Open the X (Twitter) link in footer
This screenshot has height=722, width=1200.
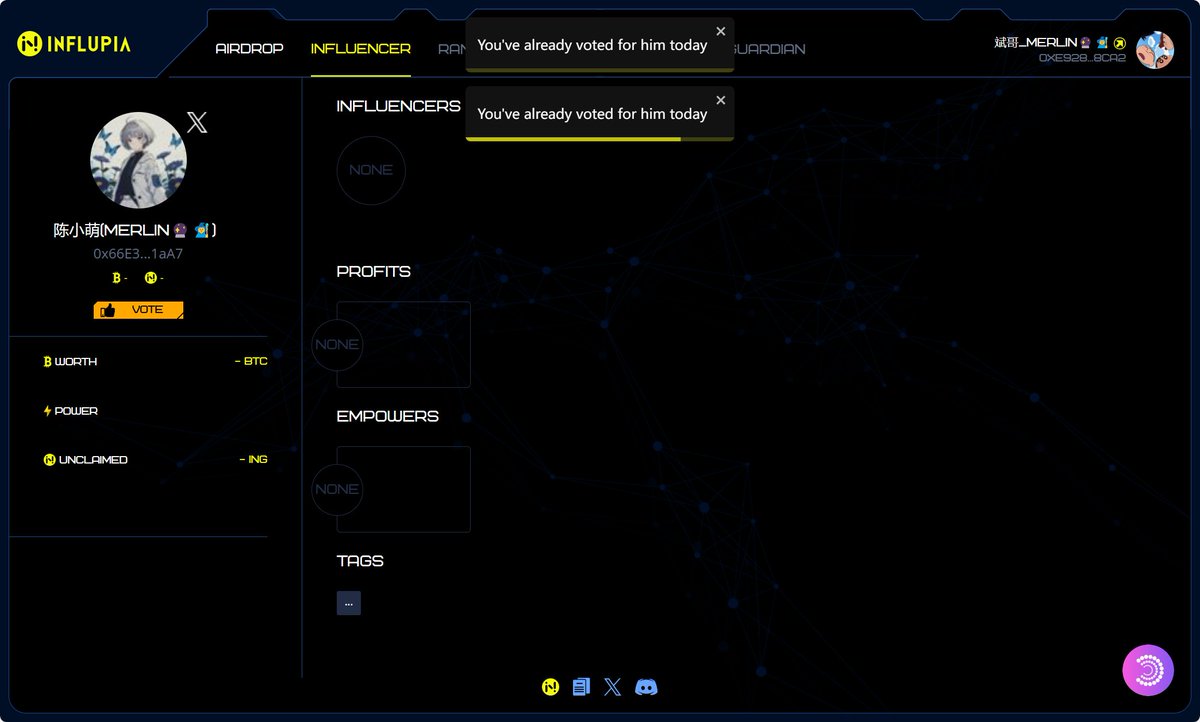click(x=613, y=687)
